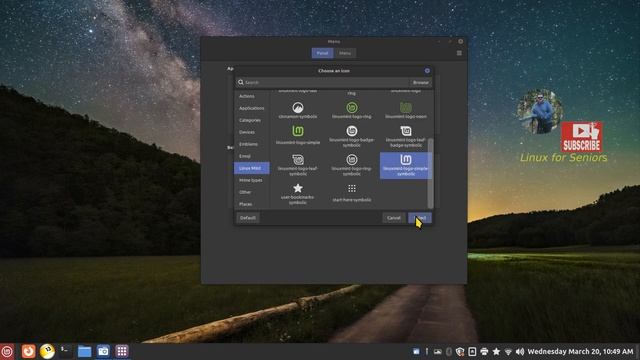
Task: Open the hamburger menu in the Menu window
Action: 459,53
